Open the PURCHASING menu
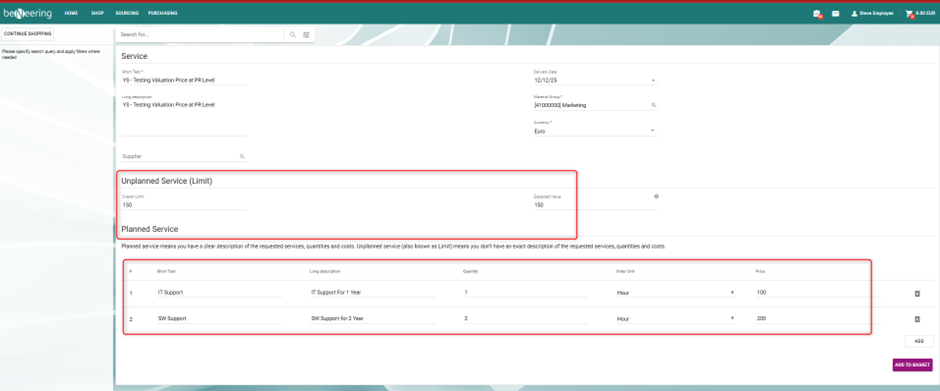940x391 pixels. 162,13
